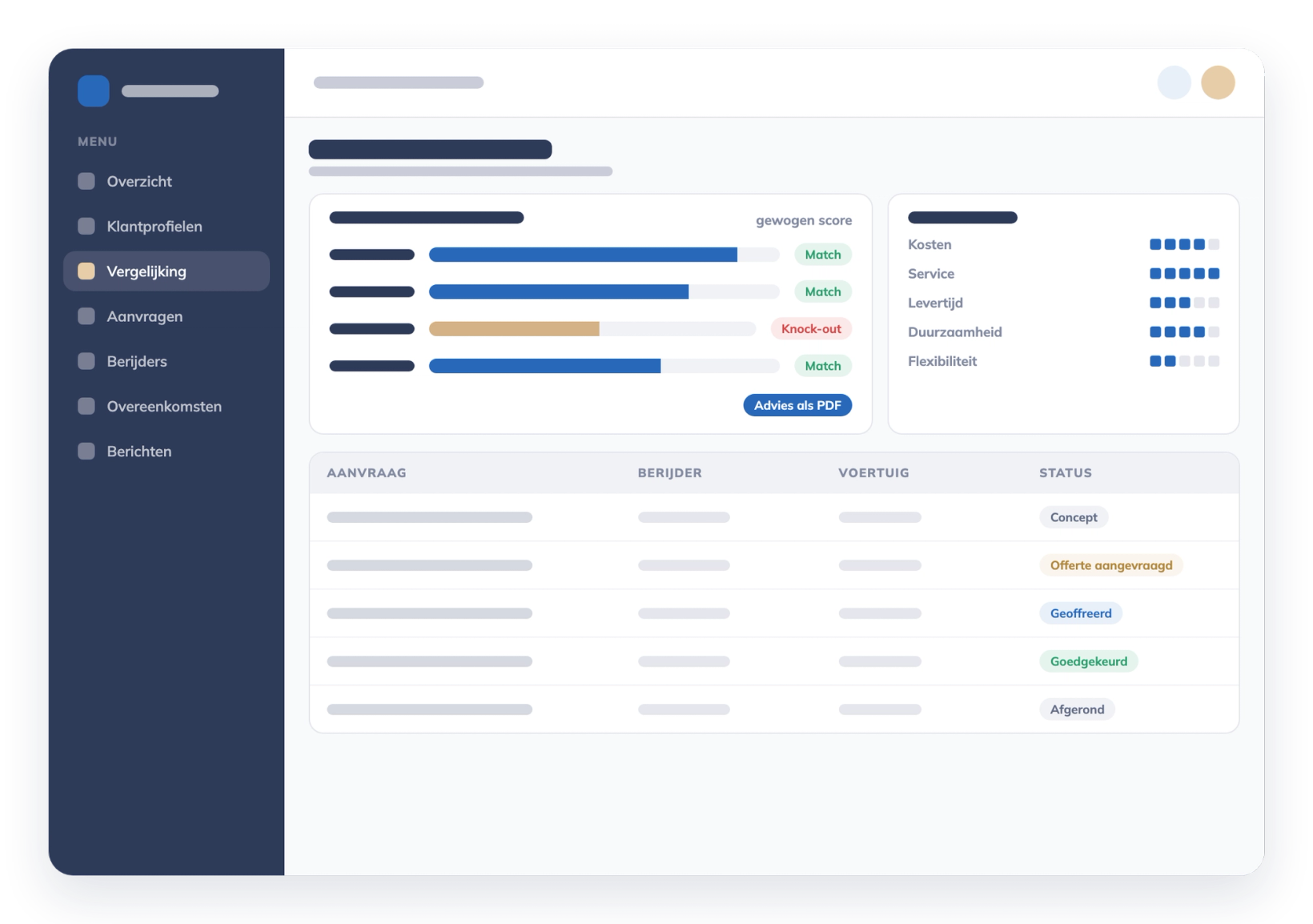1313x924 pixels.
Task: Click the Flexibiliteit criterion label
Action: point(942,361)
